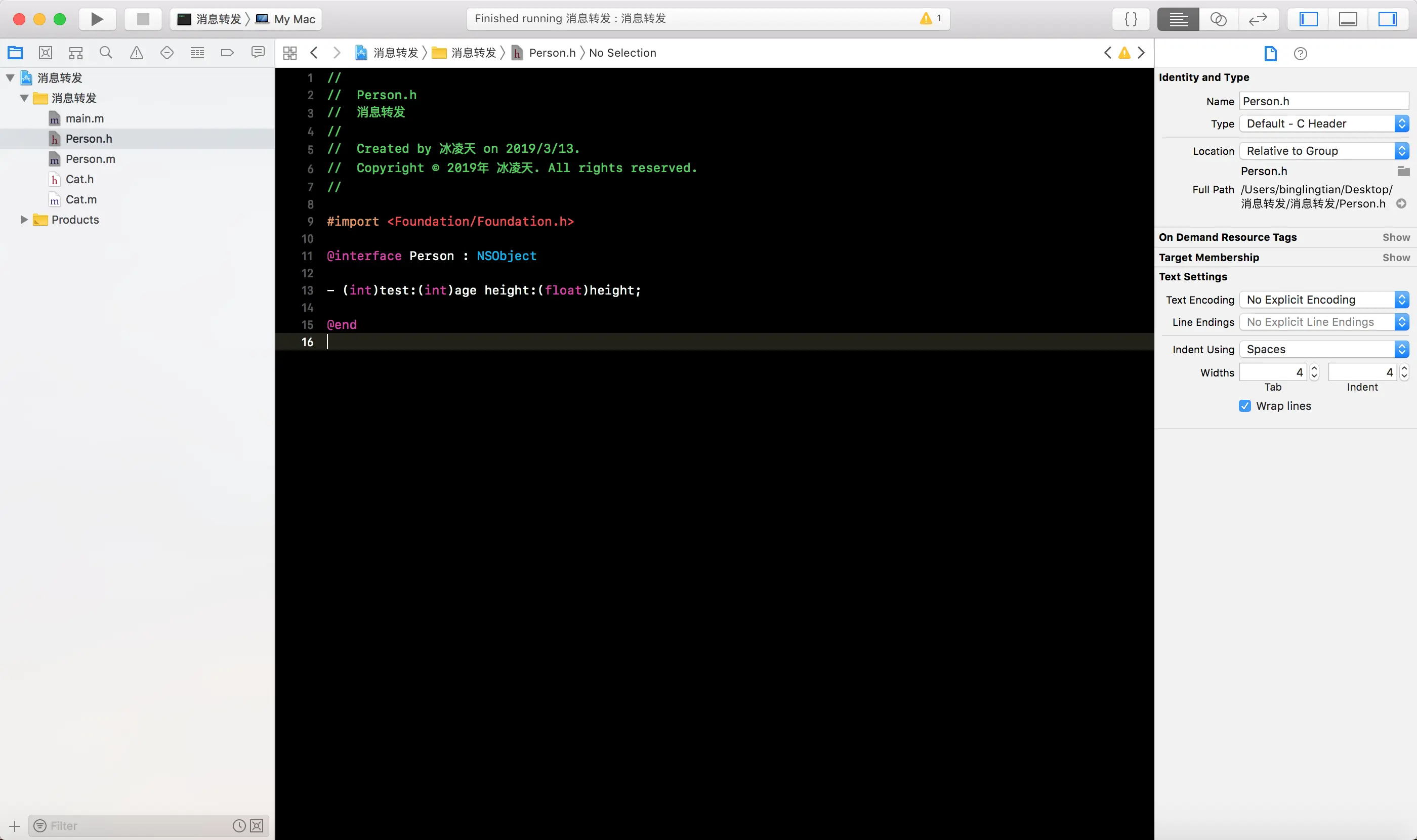This screenshot has width=1417, height=840.
Task: Switch to the Version editor icon
Action: click(1258, 19)
